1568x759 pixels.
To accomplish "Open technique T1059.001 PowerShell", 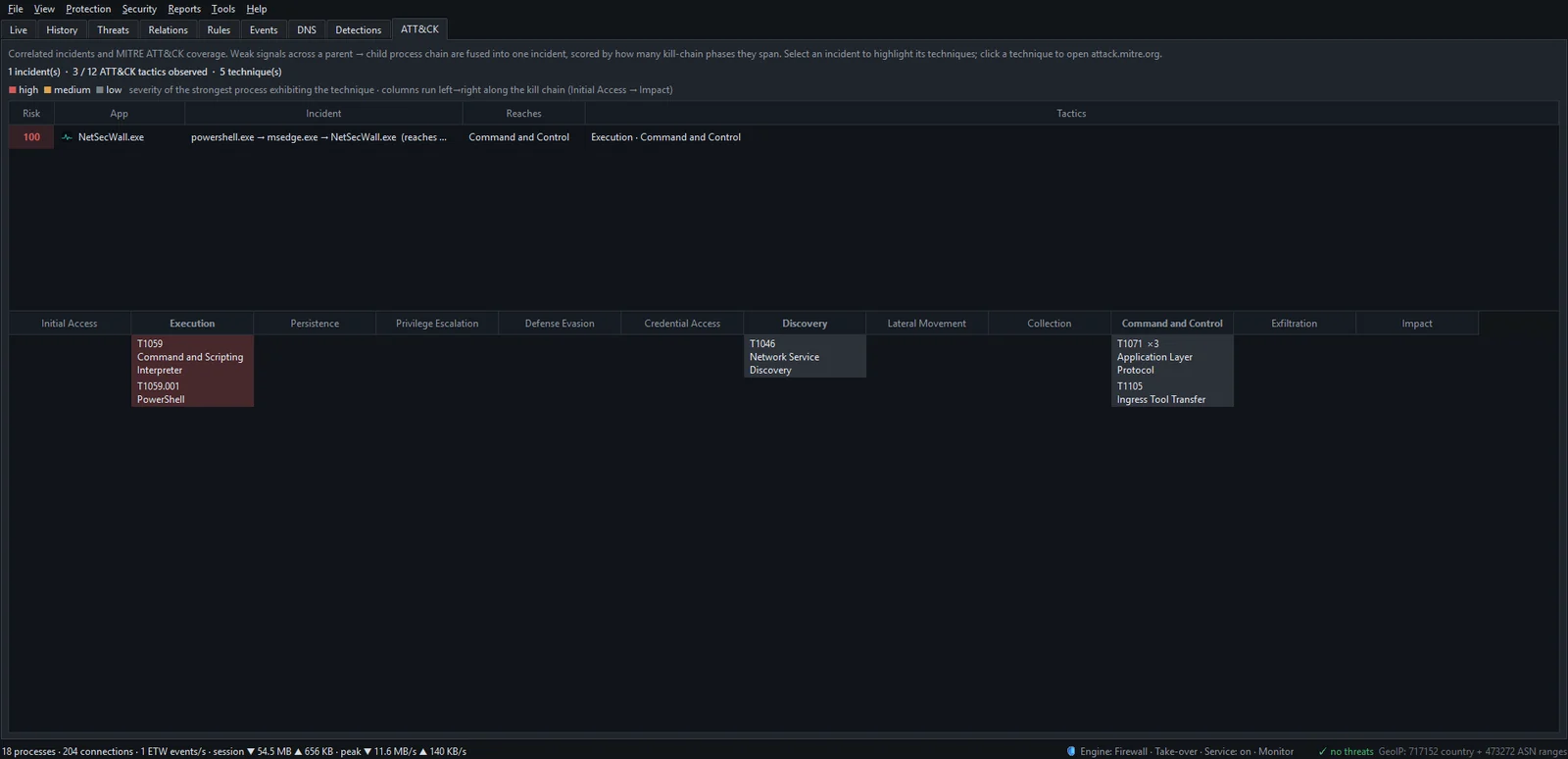I will coord(192,392).
